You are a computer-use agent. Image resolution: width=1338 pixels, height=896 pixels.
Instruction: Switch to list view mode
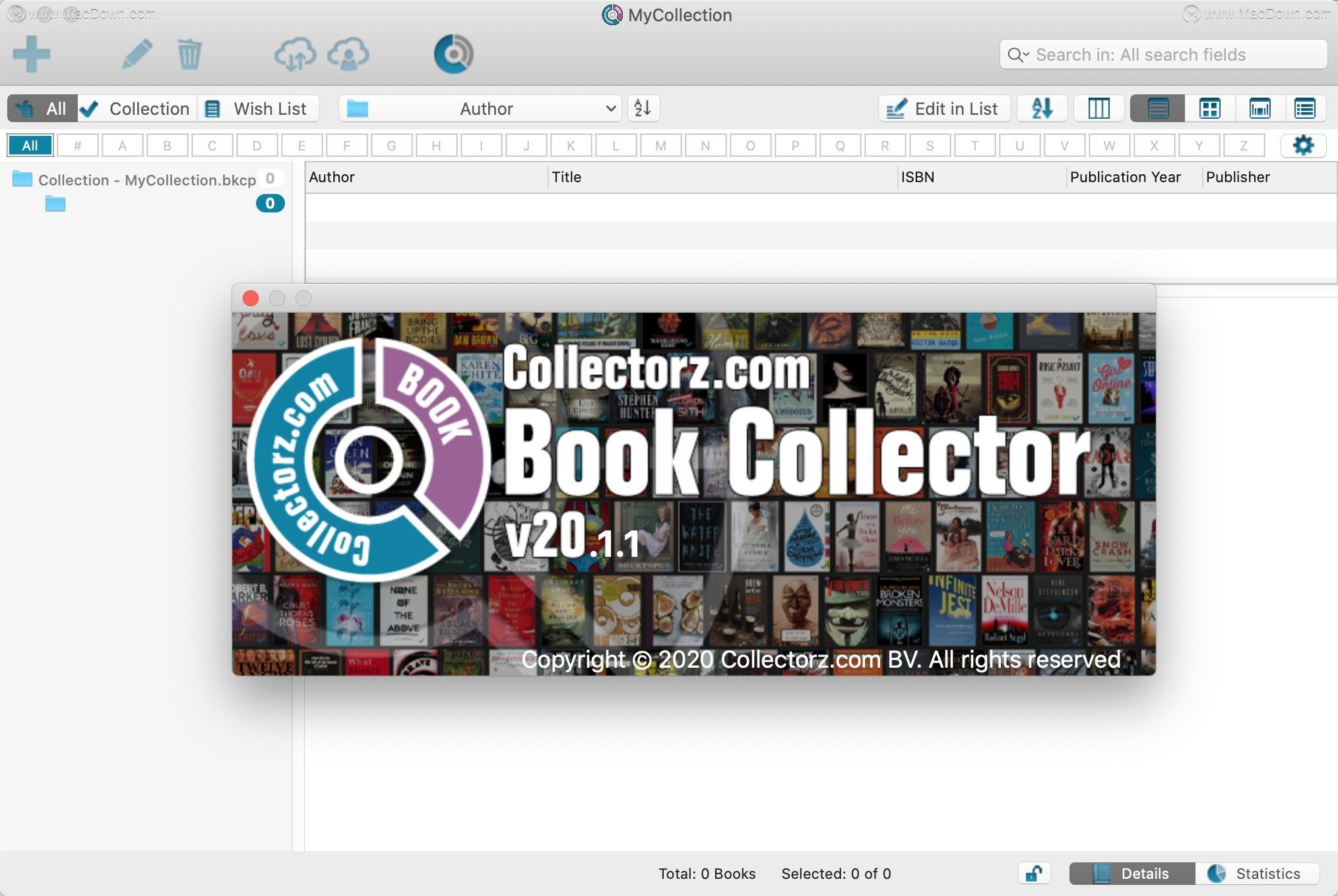(x=1157, y=108)
